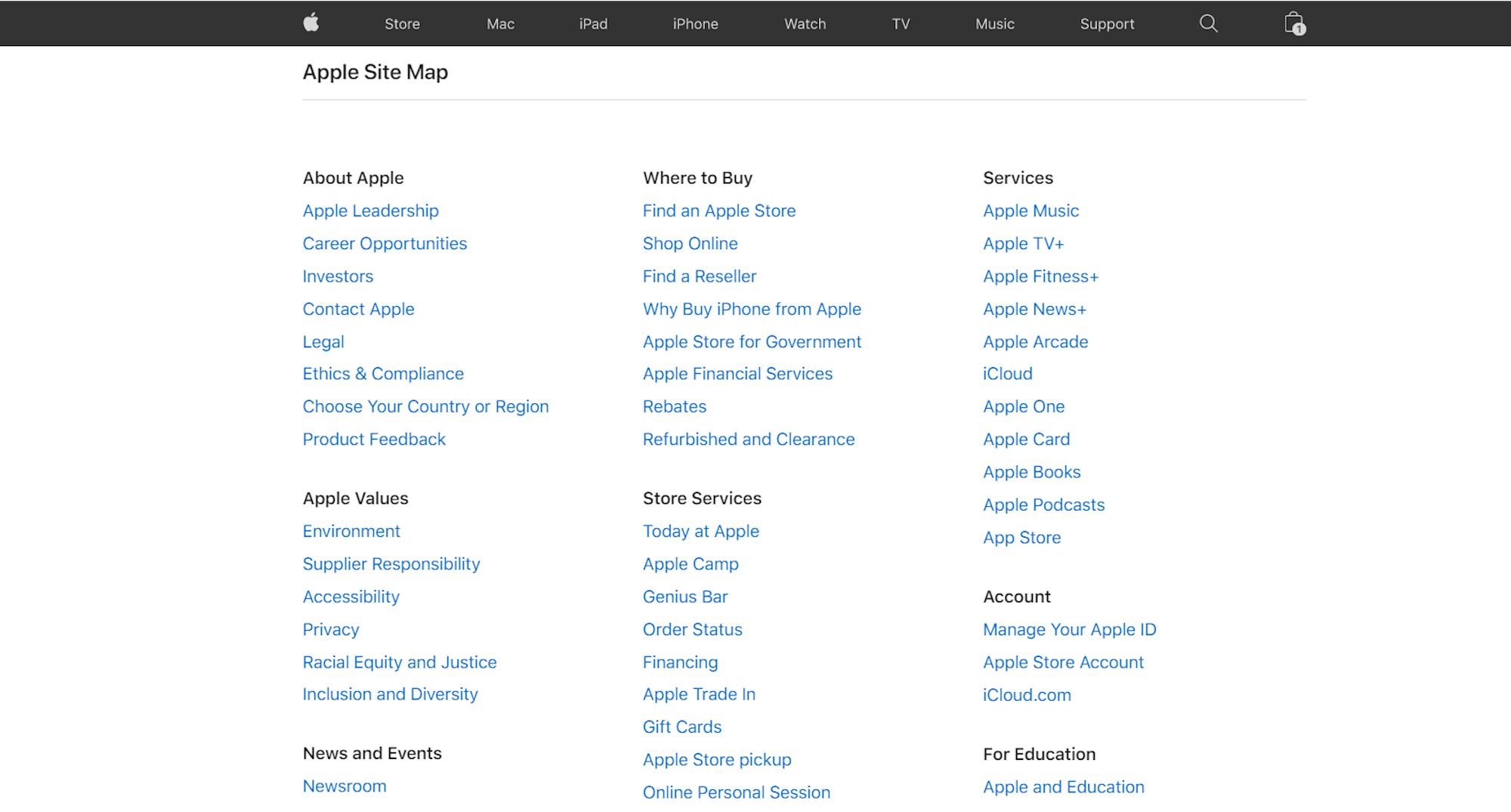Click the Genius Bar link
Viewport: 1511px width, 812px height.
pyautogui.click(x=685, y=597)
